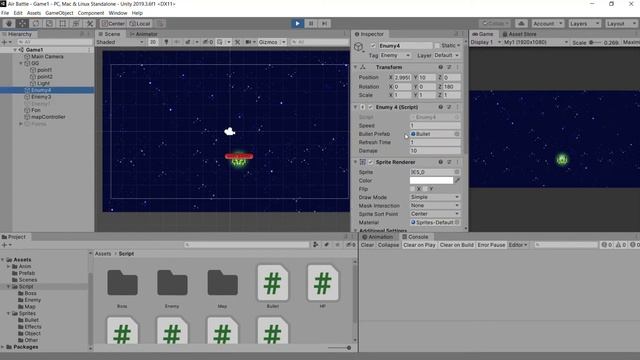Switch to the Asset Store tab

click(519, 34)
